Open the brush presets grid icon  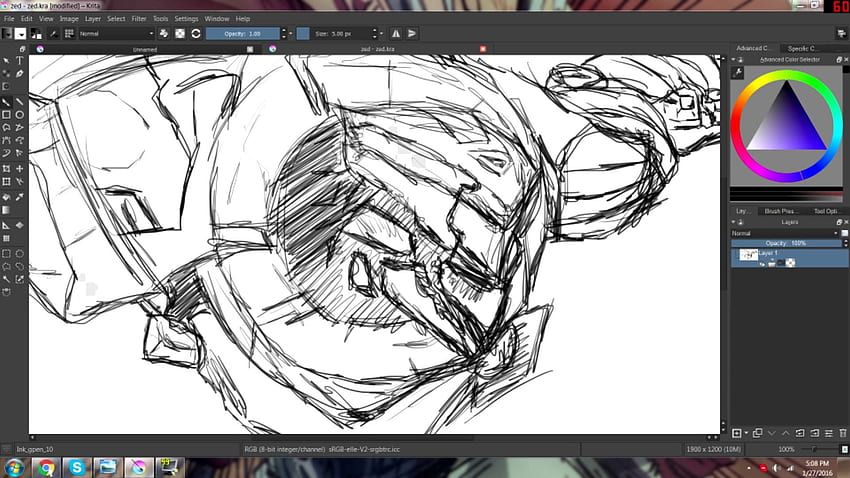[69, 34]
